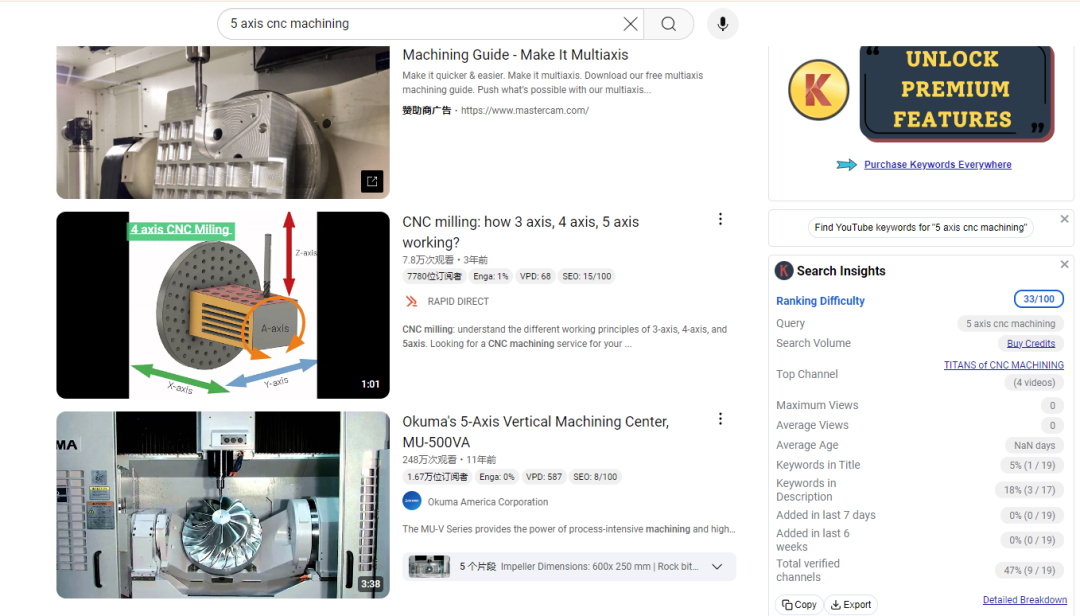Open Machining Guide - Make It Multiaxis title

pyautogui.click(x=515, y=54)
